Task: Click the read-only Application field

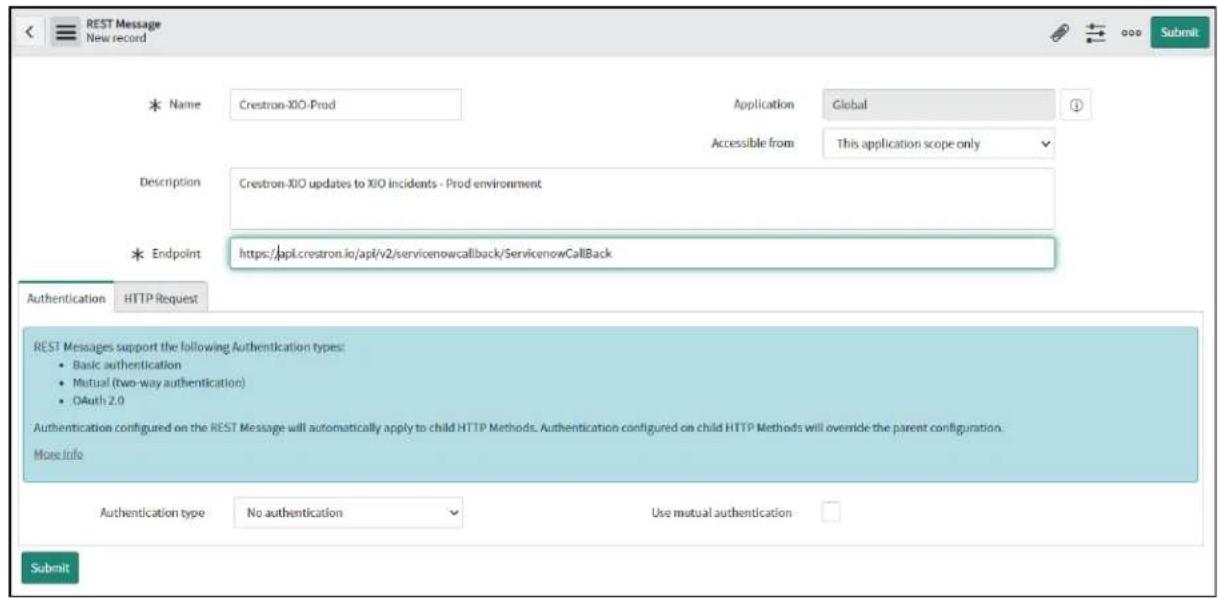Action: pos(938,105)
